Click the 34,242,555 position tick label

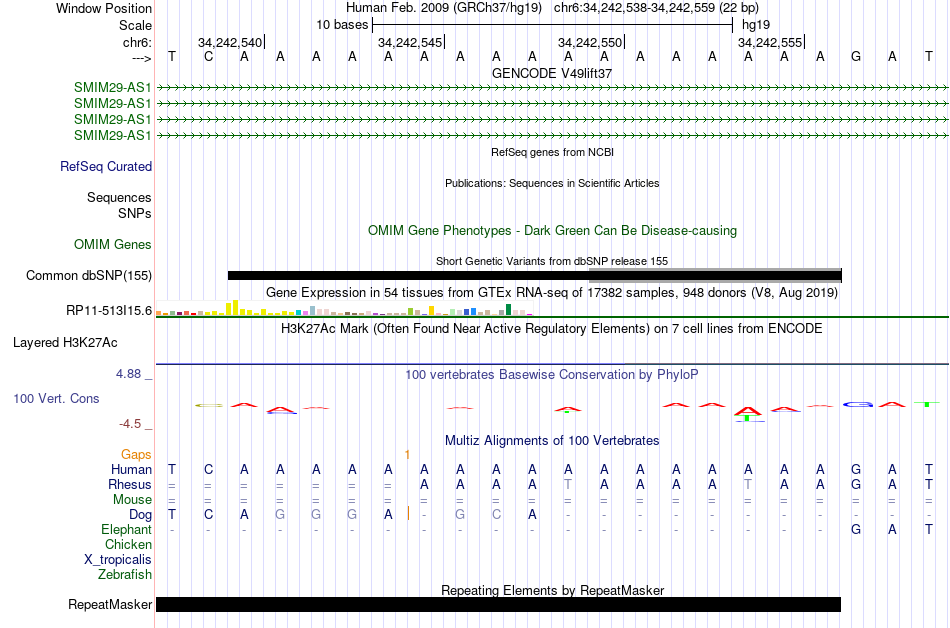(x=769, y=43)
